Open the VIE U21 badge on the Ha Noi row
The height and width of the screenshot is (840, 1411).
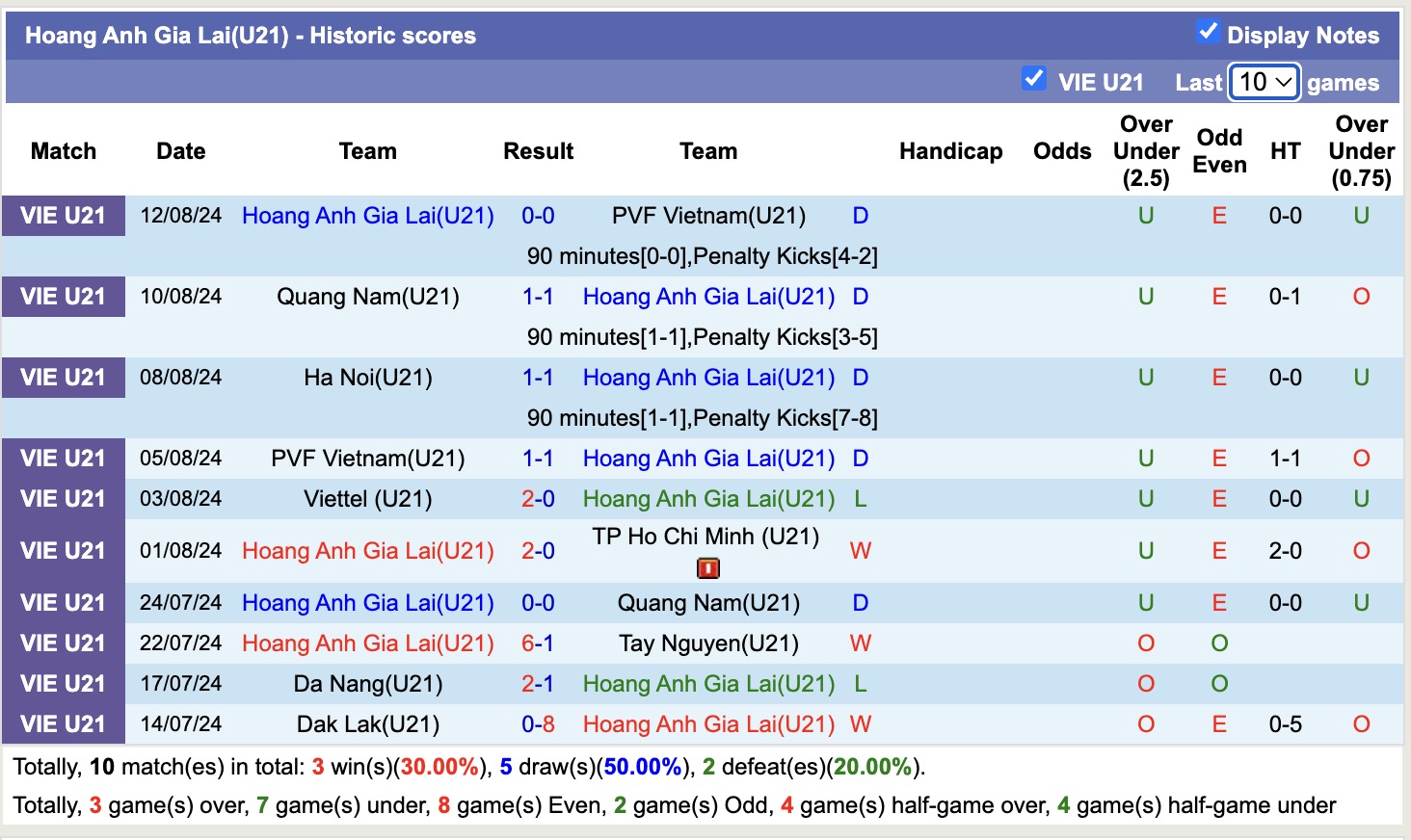click(x=64, y=378)
